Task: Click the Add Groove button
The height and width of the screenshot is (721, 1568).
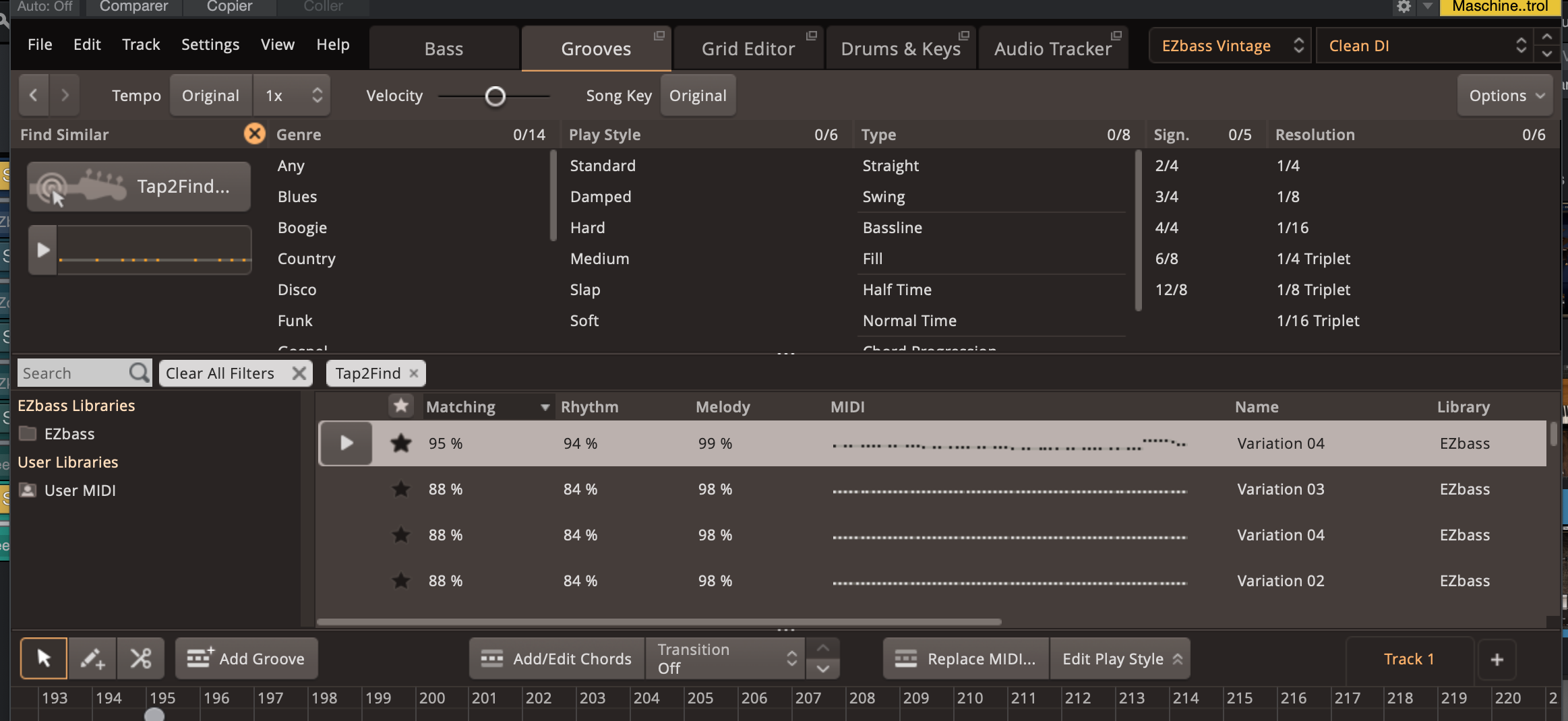Action: 247,658
